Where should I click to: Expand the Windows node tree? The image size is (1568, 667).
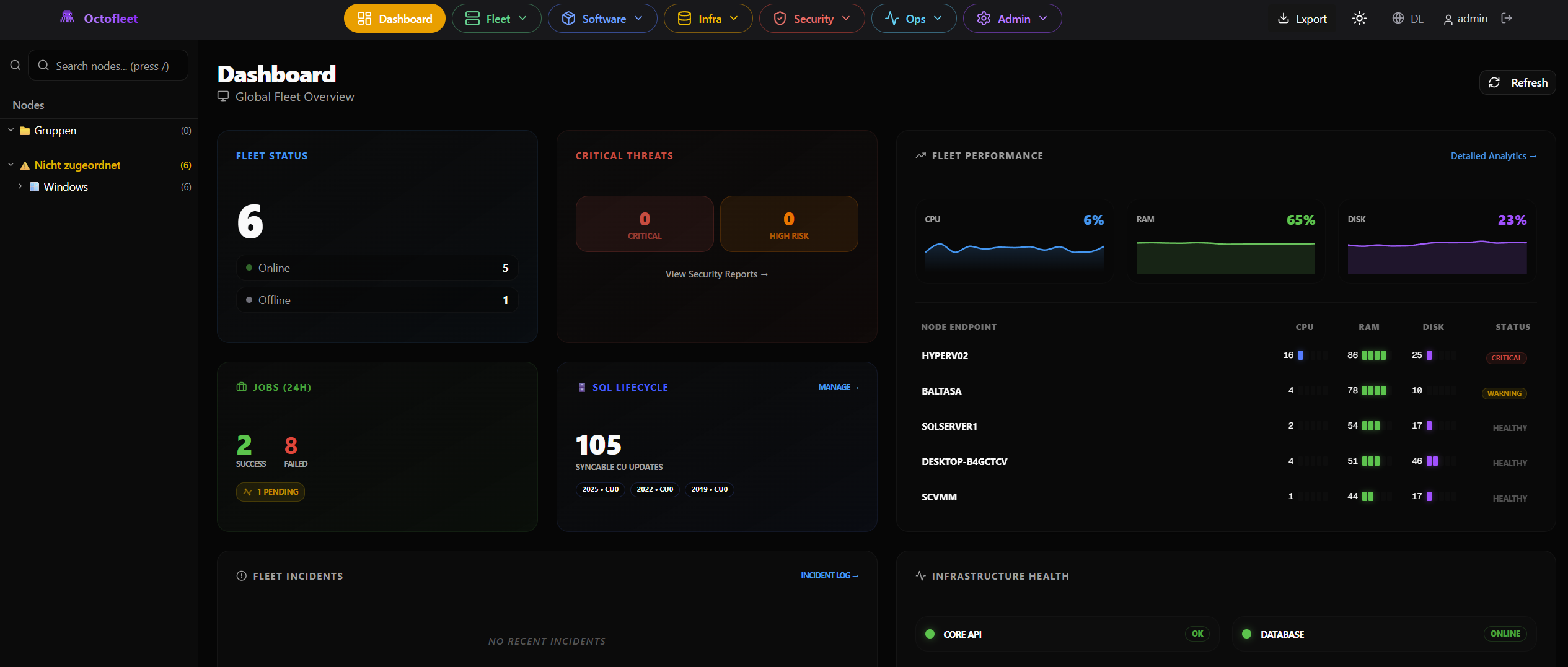19,186
